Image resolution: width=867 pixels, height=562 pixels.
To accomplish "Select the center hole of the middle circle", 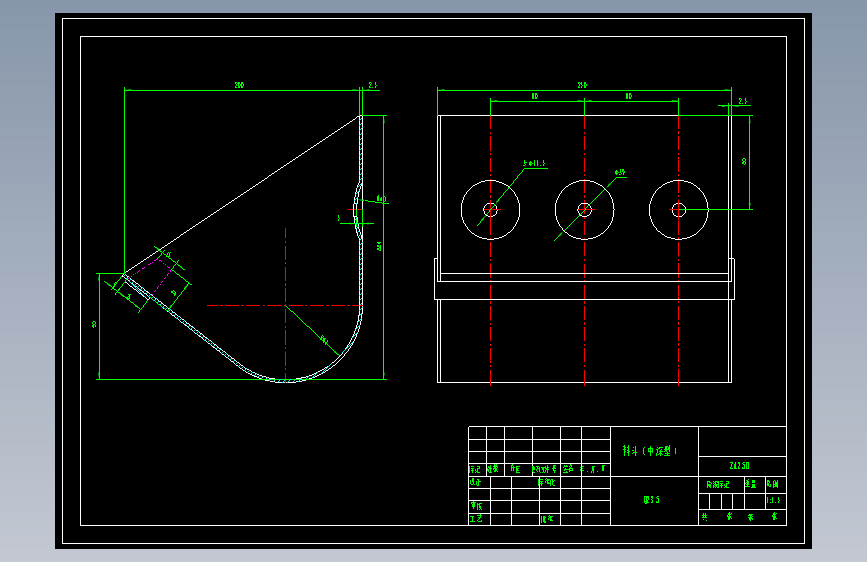I will tap(584, 210).
